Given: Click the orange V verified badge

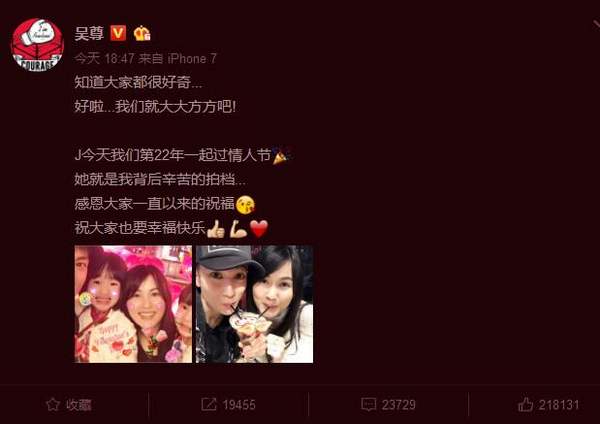Looking at the screenshot, I should pyautogui.click(x=118, y=33).
